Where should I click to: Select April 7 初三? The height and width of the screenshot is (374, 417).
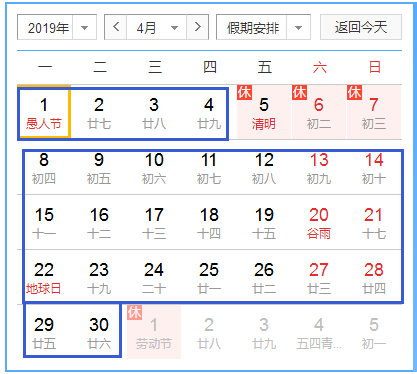click(x=374, y=112)
